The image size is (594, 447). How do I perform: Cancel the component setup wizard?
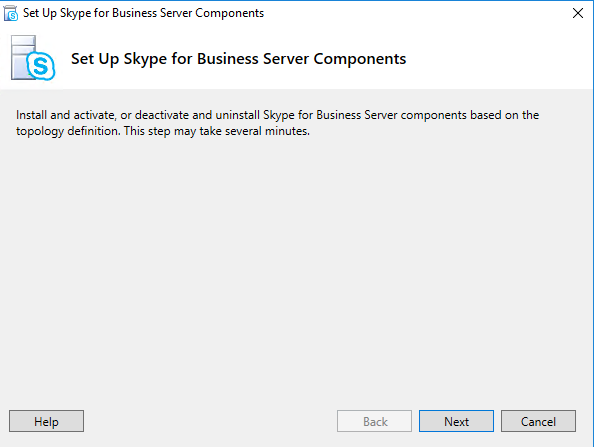pyautogui.click(x=538, y=421)
